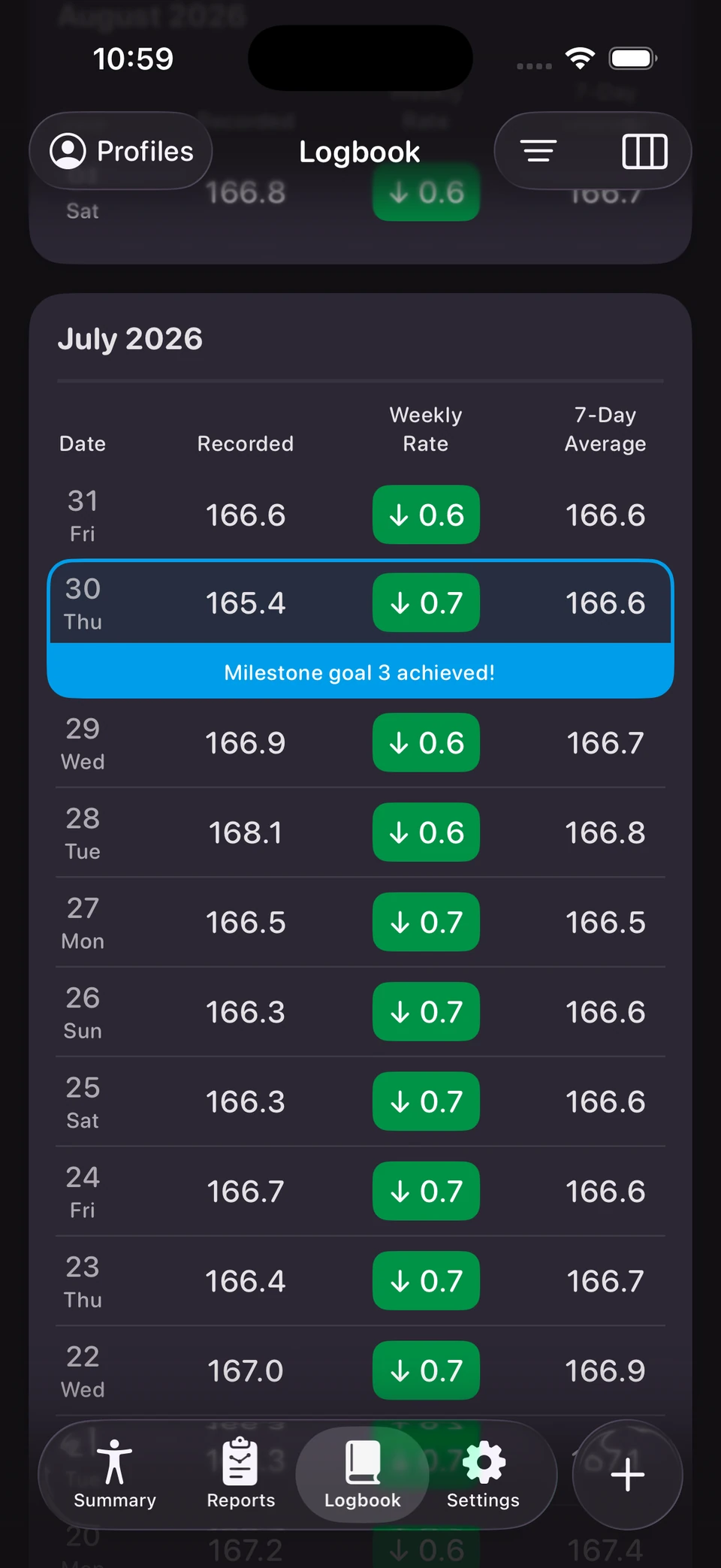
Task: Open the Settings tab
Action: click(x=483, y=1474)
